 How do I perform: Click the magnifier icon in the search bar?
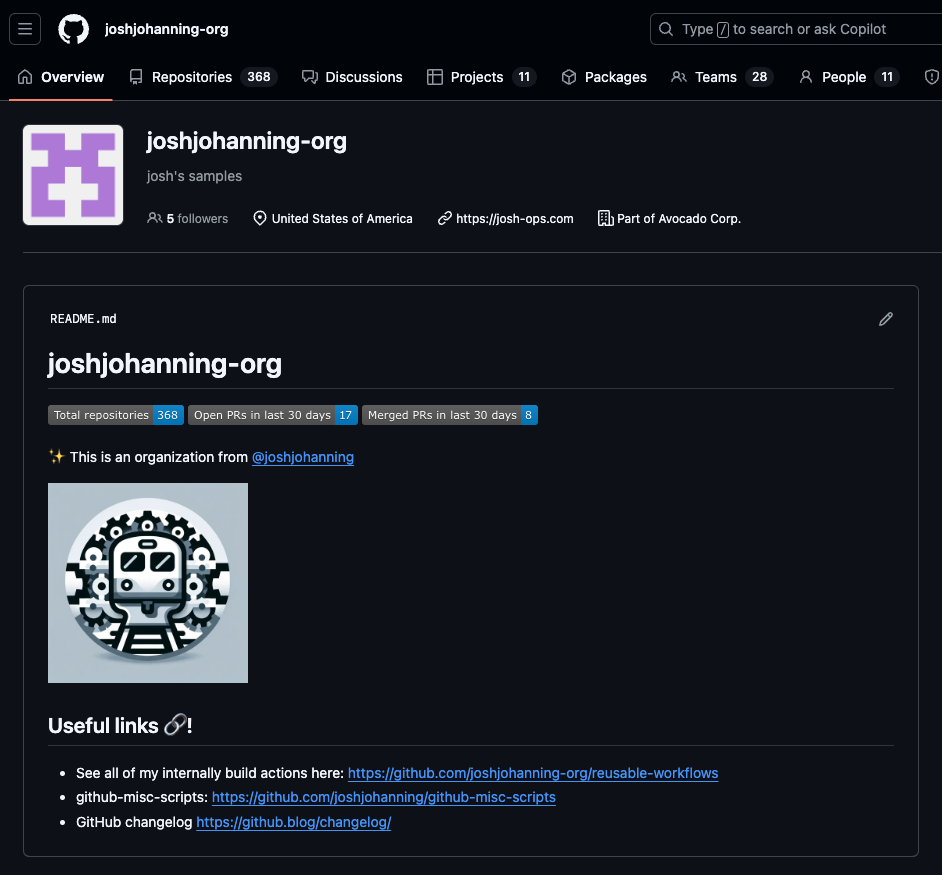click(x=667, y=29)
